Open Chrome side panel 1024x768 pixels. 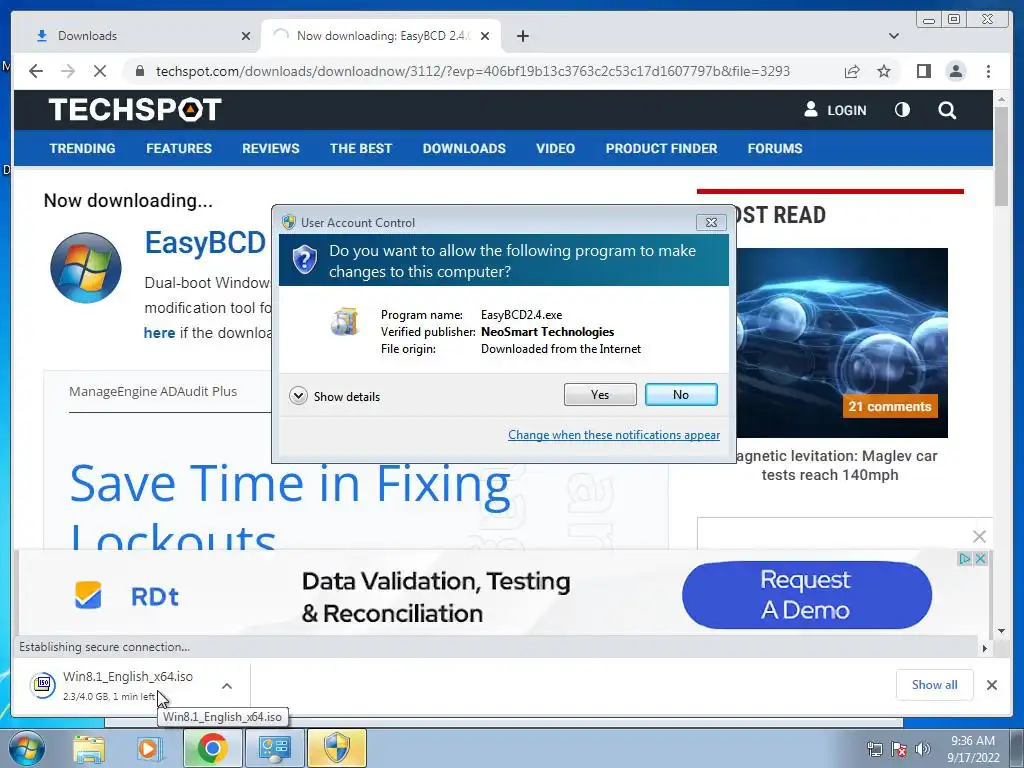coord(923,71)
